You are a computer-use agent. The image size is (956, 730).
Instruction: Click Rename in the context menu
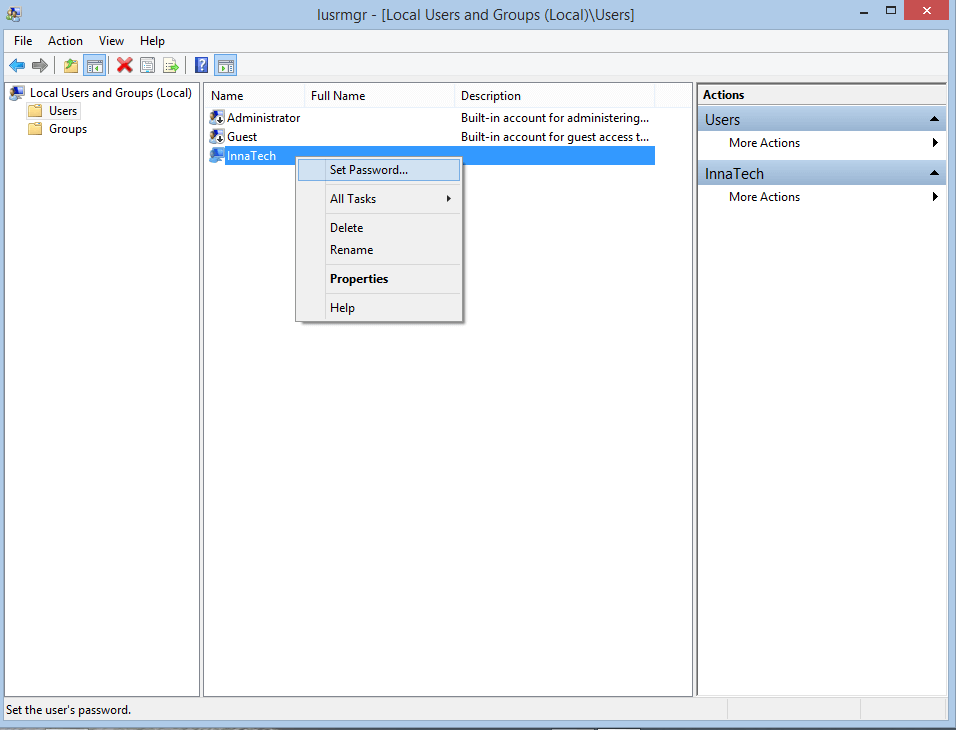click(x=351, y=250)
